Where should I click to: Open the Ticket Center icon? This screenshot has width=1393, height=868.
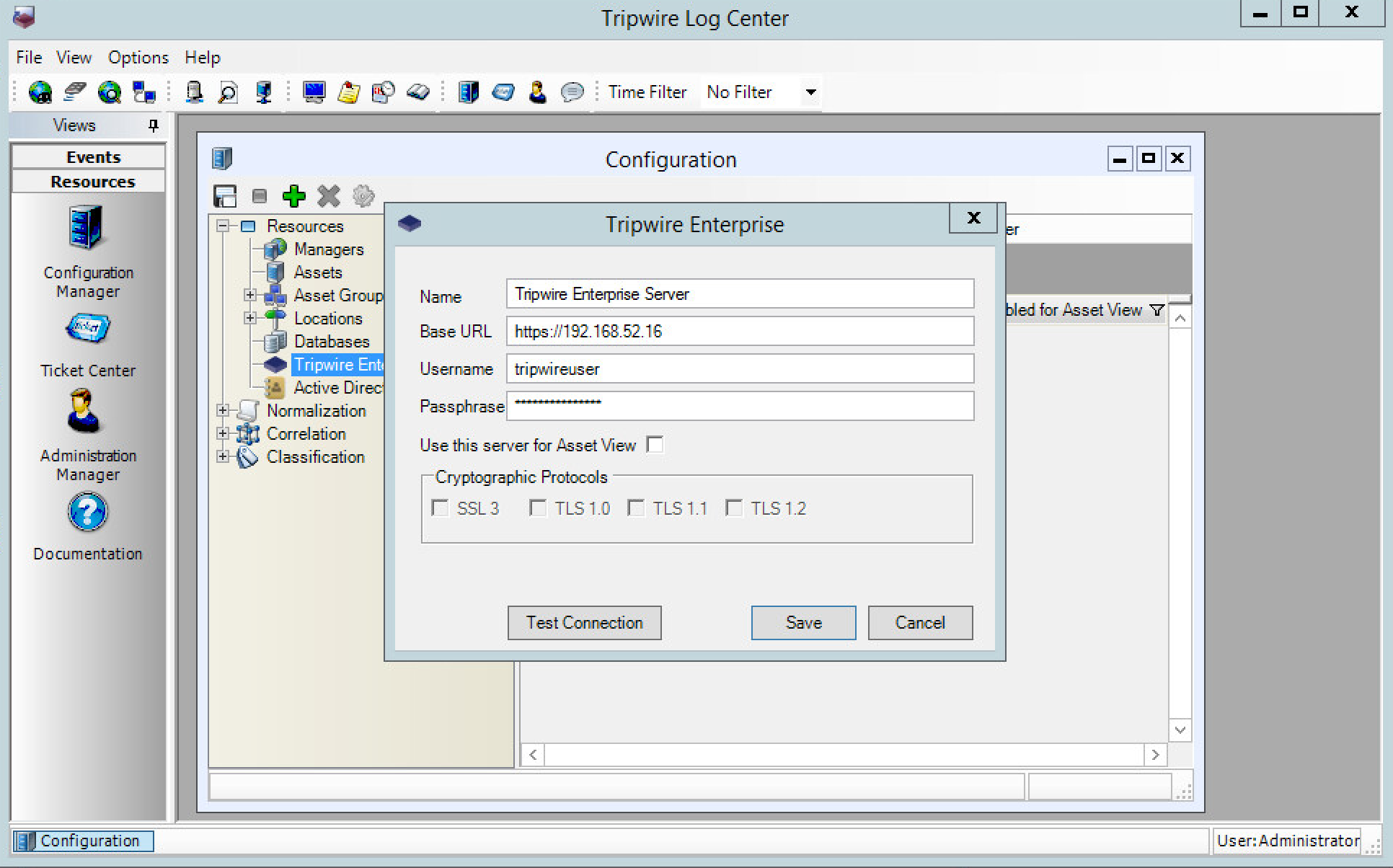tap(87, 329)
